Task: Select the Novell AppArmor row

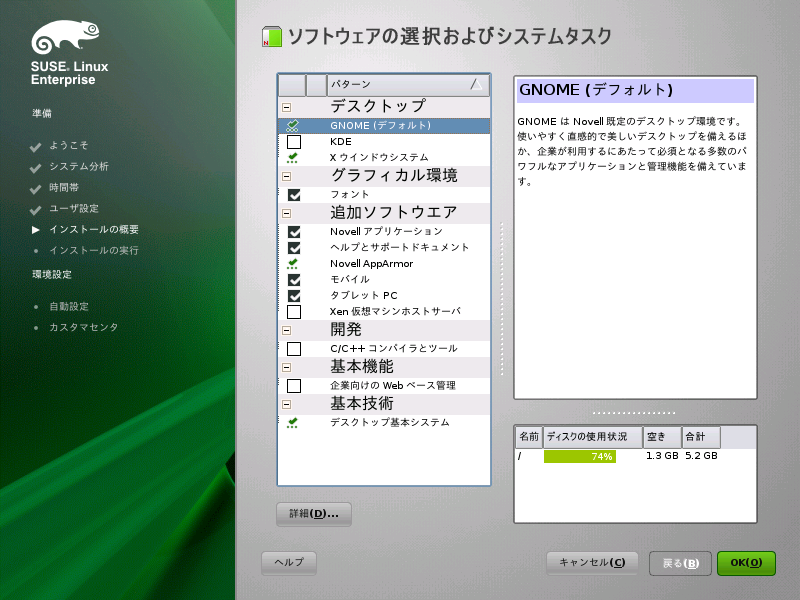Action: pyautogui.click(x=384, y=264)
